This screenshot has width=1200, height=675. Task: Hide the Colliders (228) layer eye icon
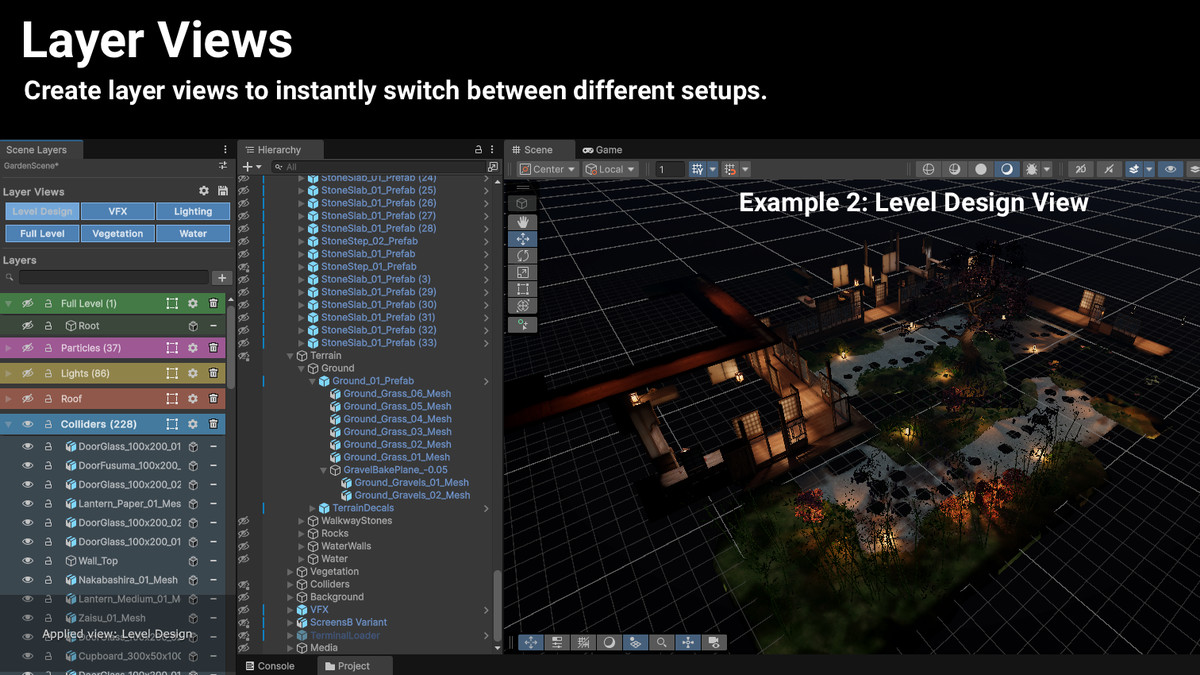28,423
